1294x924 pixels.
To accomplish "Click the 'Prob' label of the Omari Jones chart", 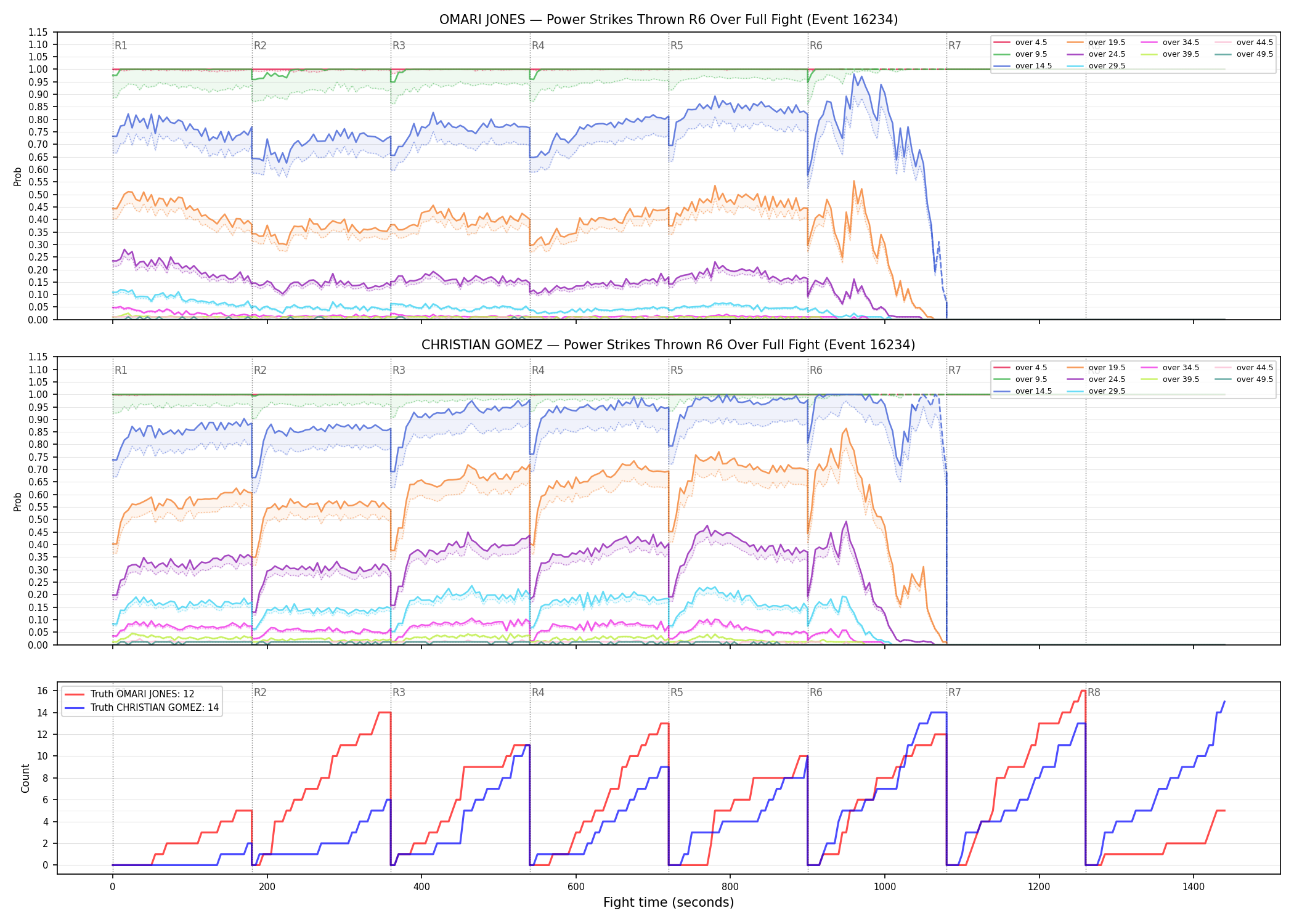I will point(18,176).
